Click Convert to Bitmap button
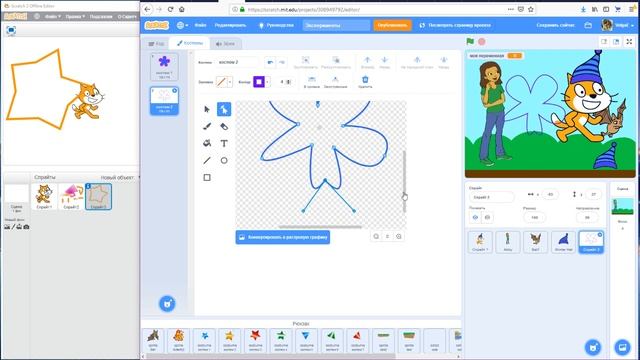Screen dimensions: 640x360 click(283, 237)
